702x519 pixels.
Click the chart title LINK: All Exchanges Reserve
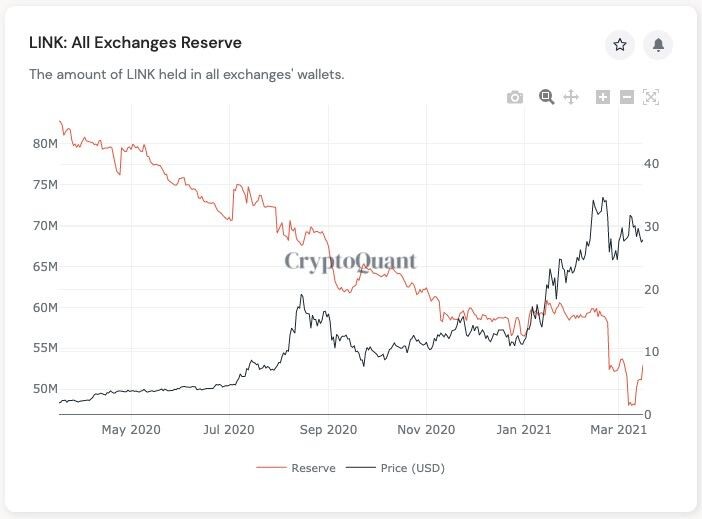[135, 43]
